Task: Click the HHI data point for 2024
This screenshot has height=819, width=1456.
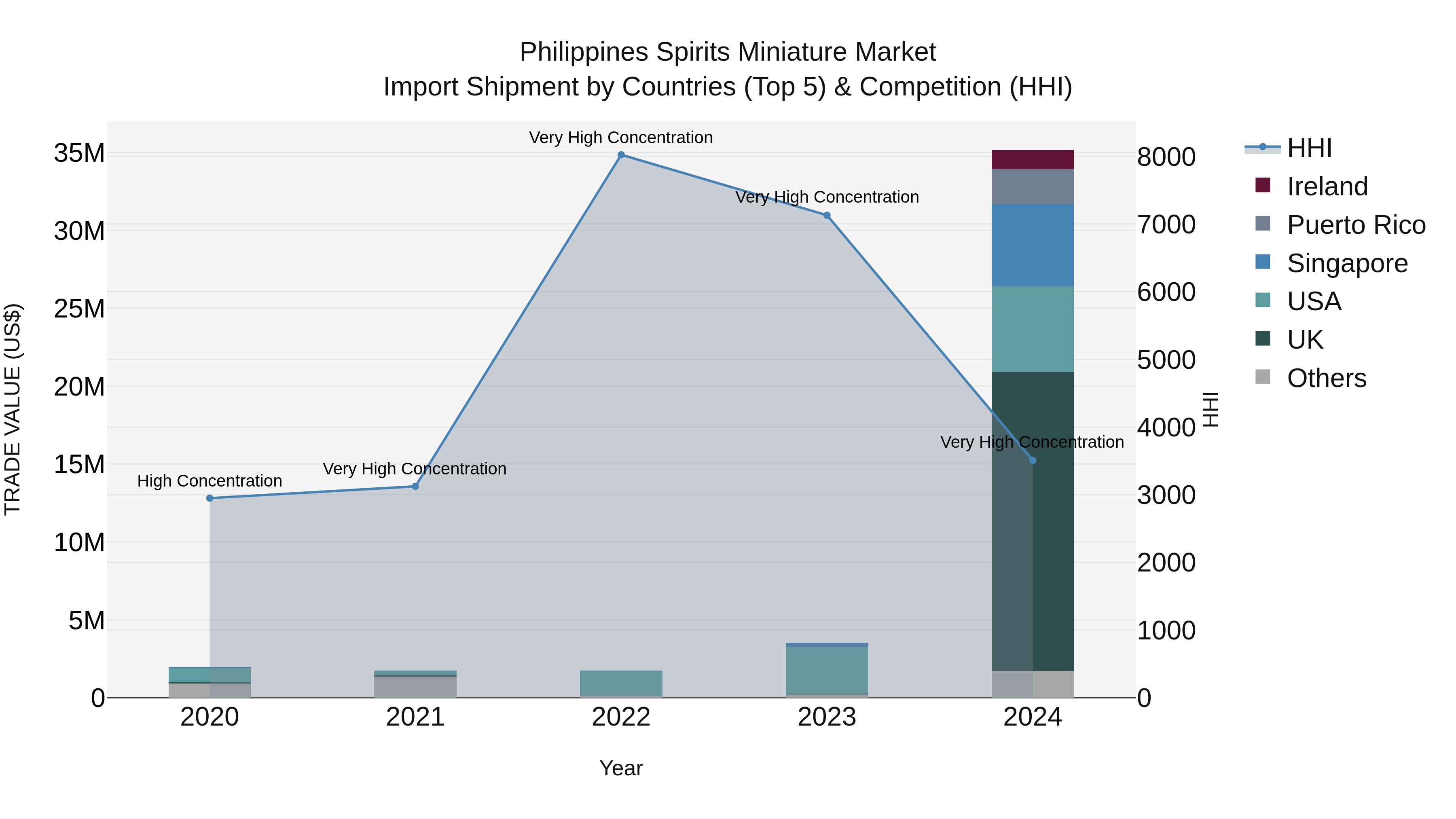Action: click(x=1033, y=461)
